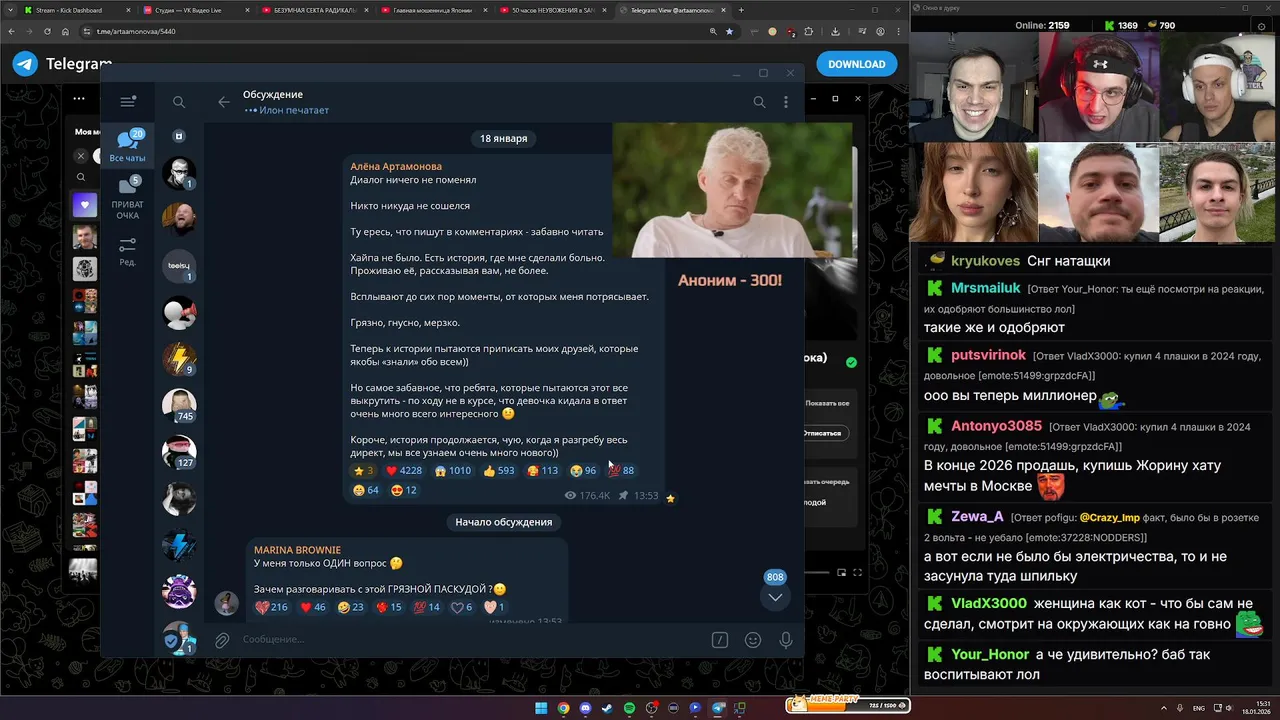The width and height of the screenshot is (1280, 720).
Task: Open 'Ред.' folder settings
Action: click(127, 251)
